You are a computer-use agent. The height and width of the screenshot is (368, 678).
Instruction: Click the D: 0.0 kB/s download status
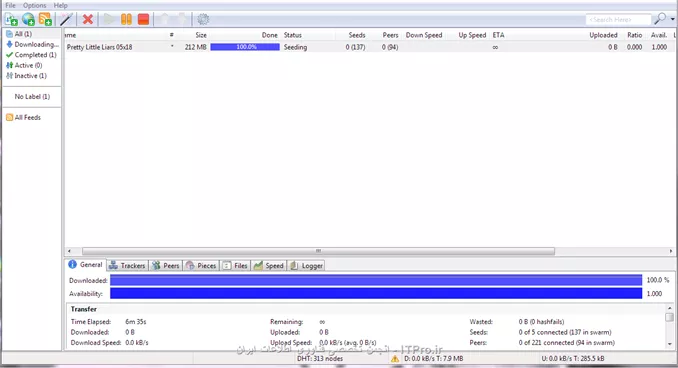pyautogui.click(x=434, y=358)
